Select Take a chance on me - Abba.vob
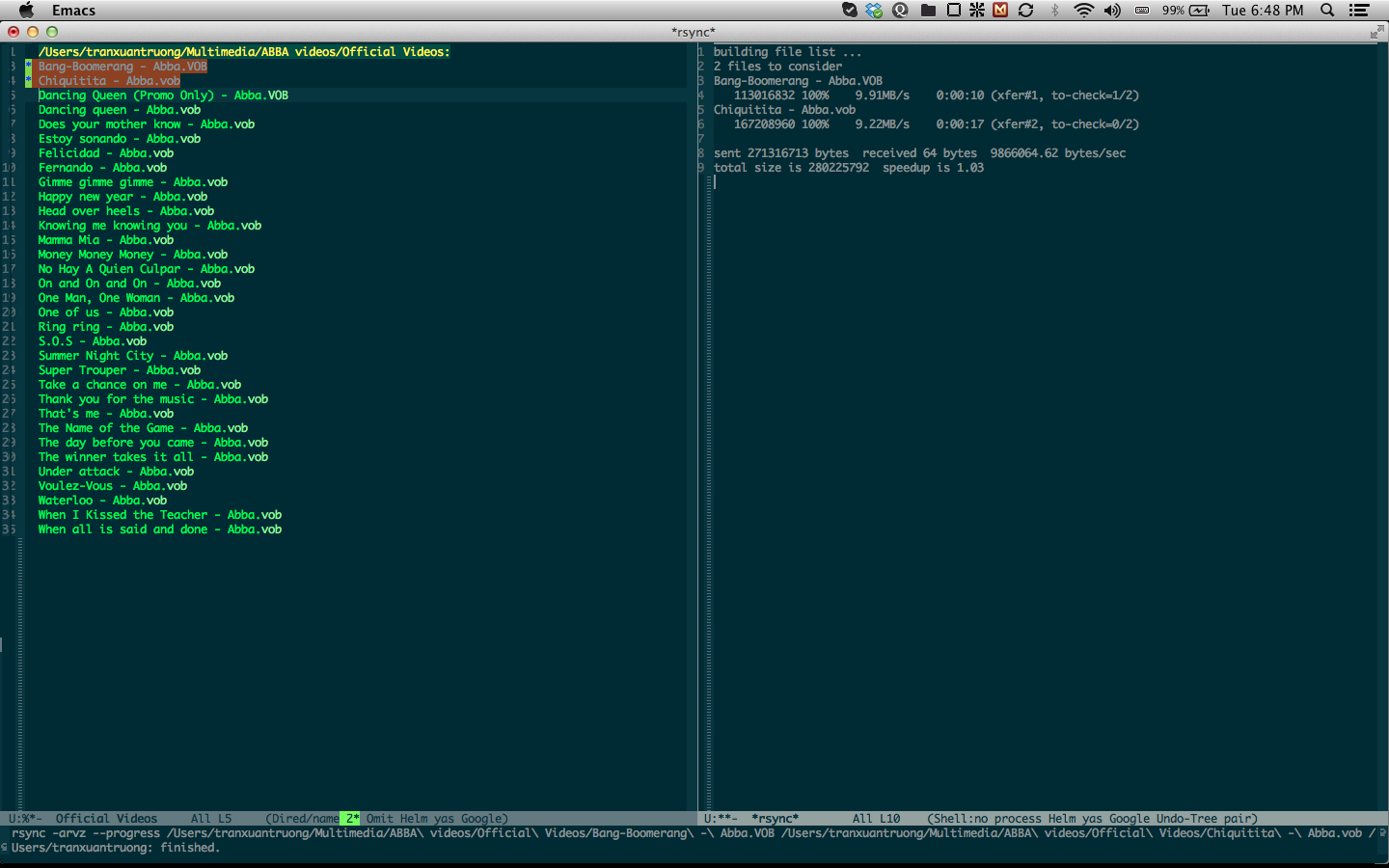This screenshot has height=868, width=1389. [140, 385]
